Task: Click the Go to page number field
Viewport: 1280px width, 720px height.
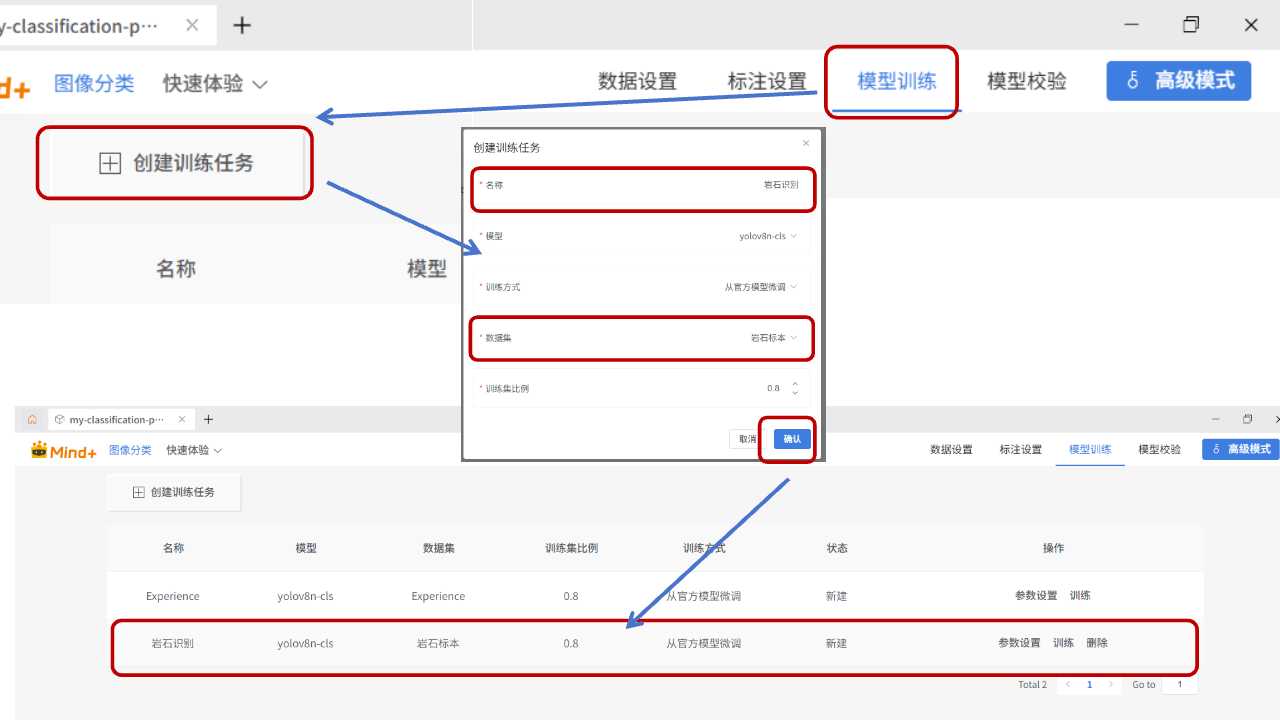Action: tap(1180, 685)
